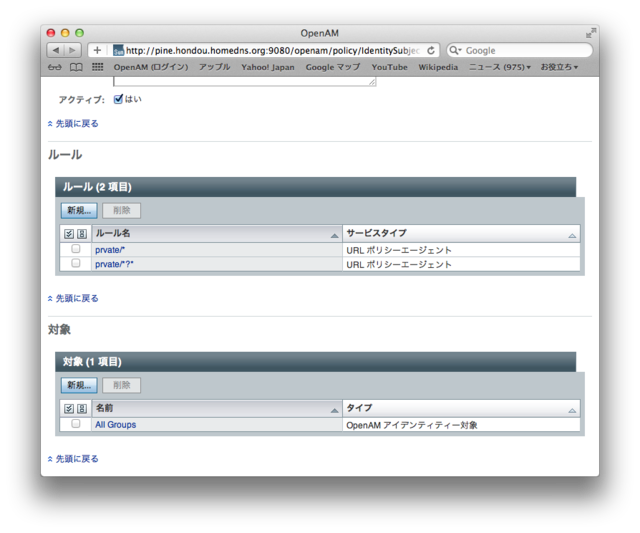Uncheck the アクティブ はい checkbox
The width and height of the screenshot is (640, 533).
(118, 99)
